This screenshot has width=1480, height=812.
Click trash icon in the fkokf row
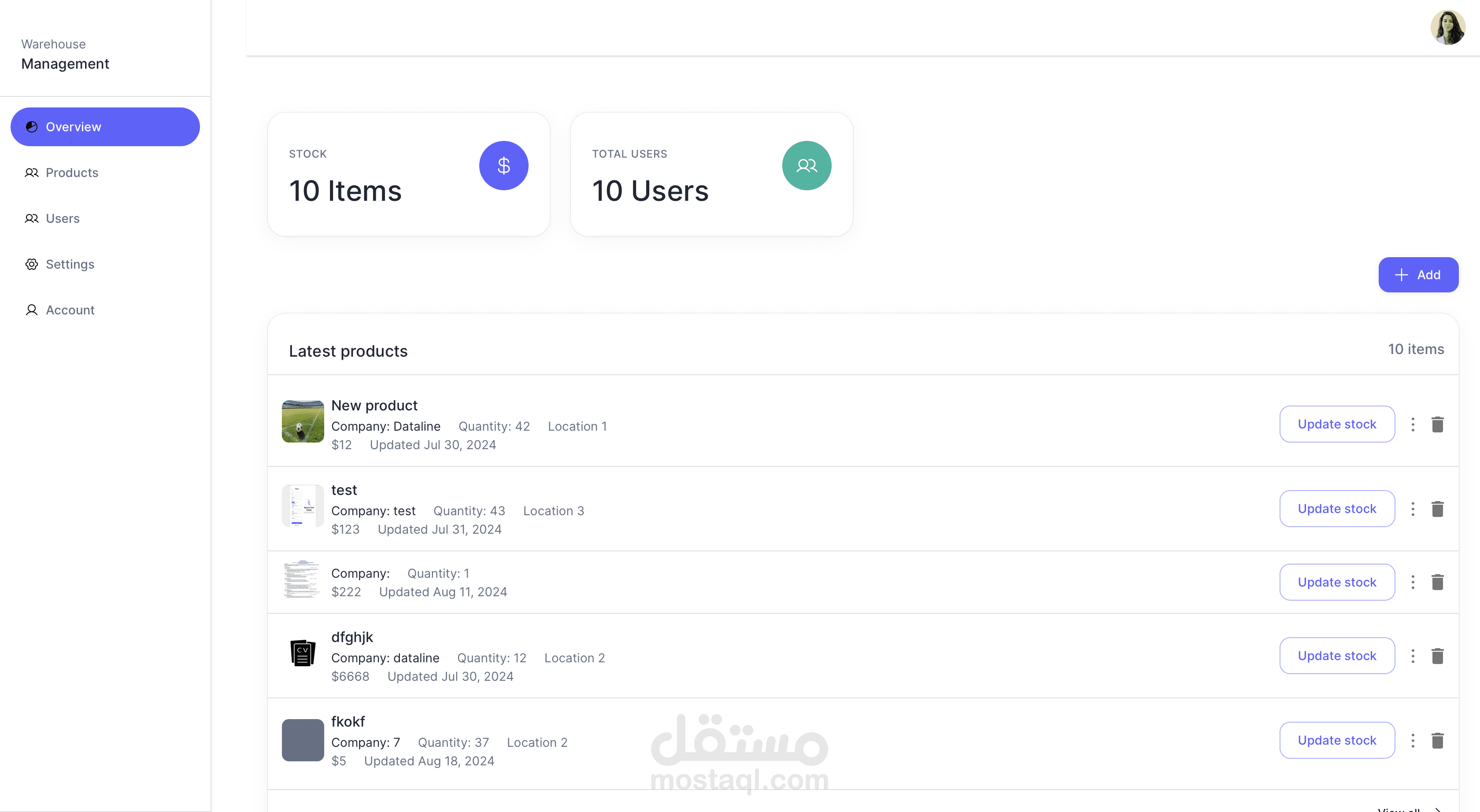1437,740
